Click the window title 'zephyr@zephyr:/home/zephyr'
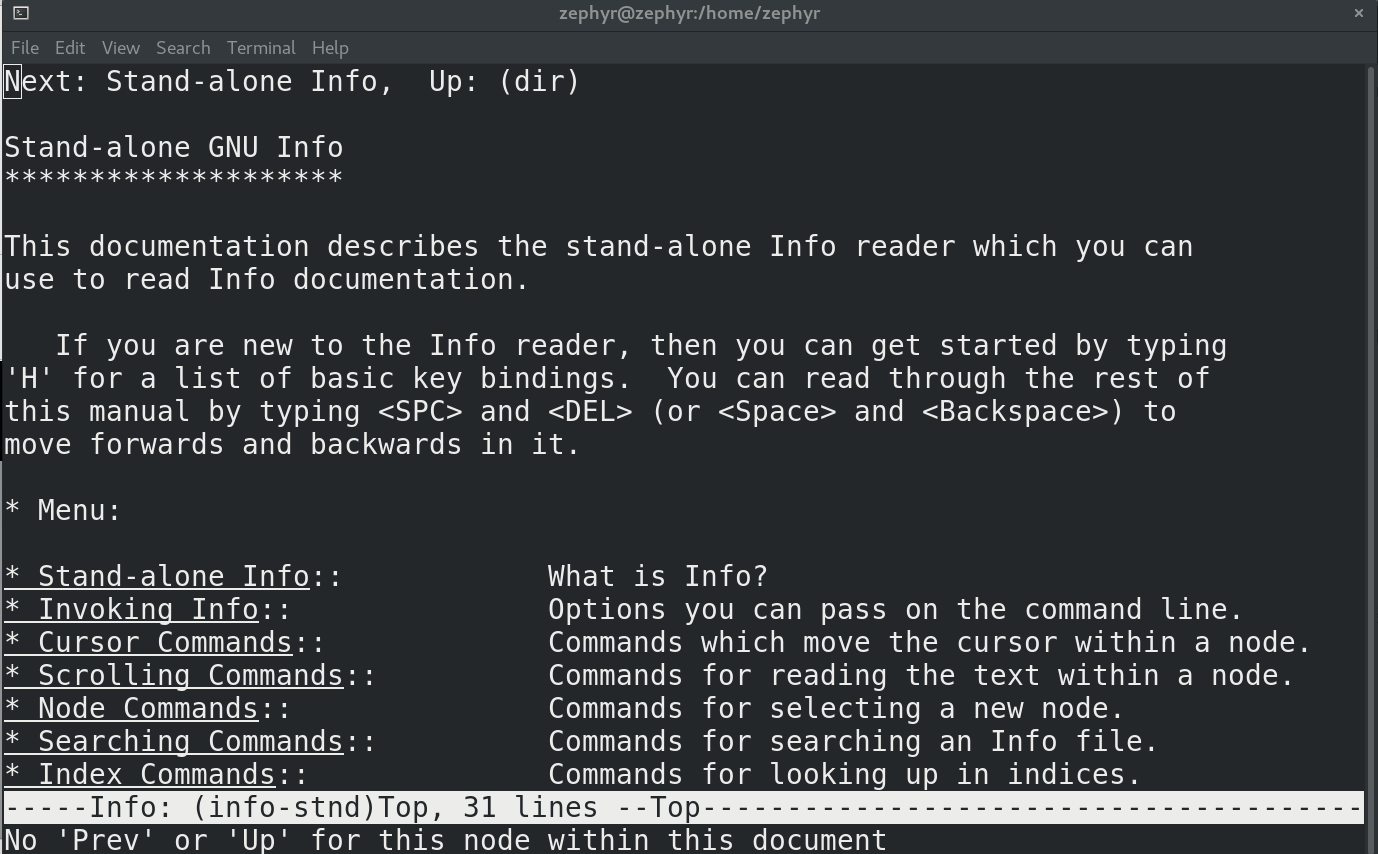1378x854 pixels. pos(689,13)
